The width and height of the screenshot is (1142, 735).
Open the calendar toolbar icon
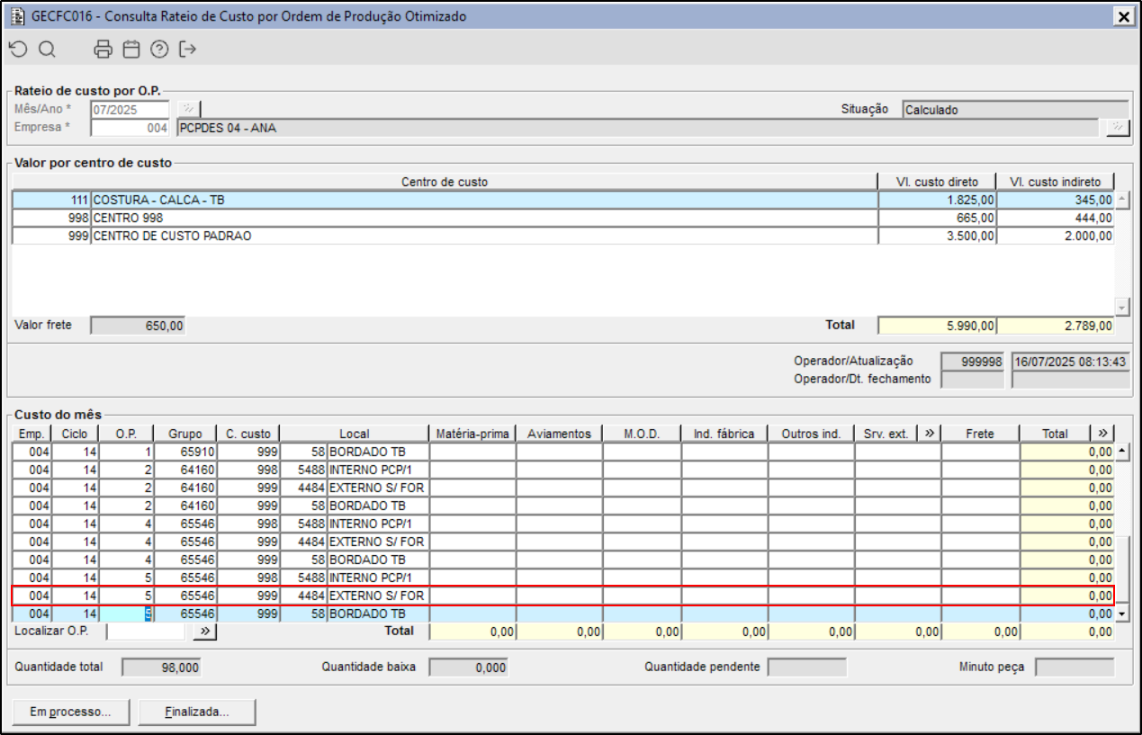tap(131, 49)
